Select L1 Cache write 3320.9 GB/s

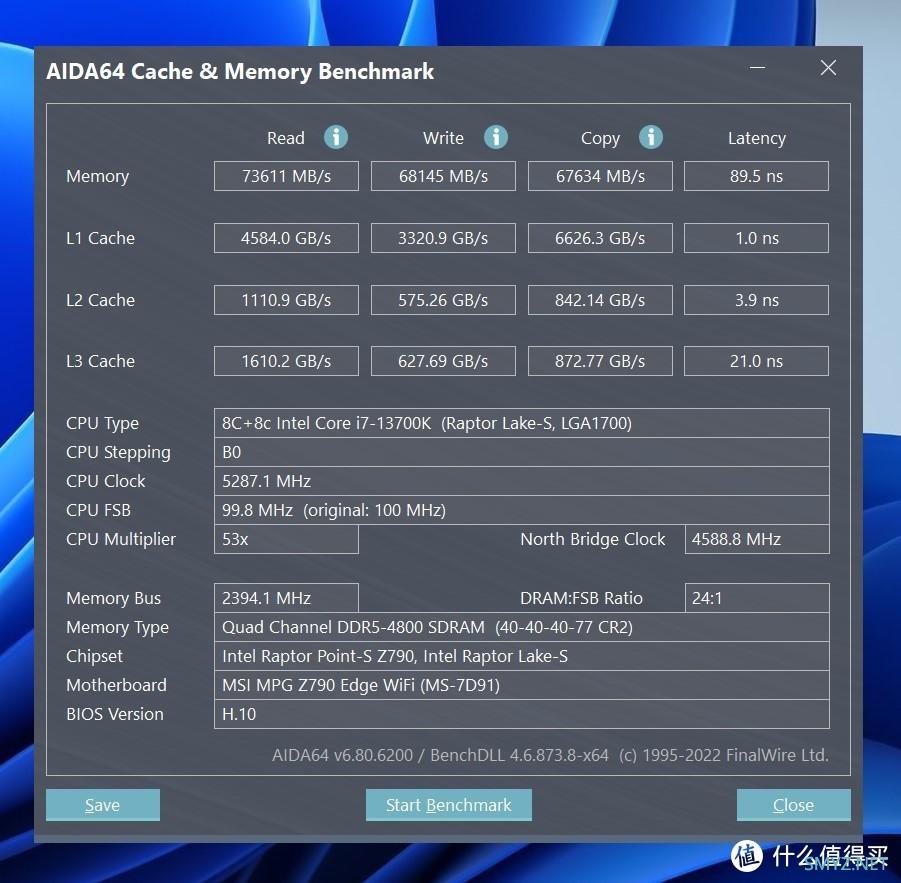click(443, 238)
